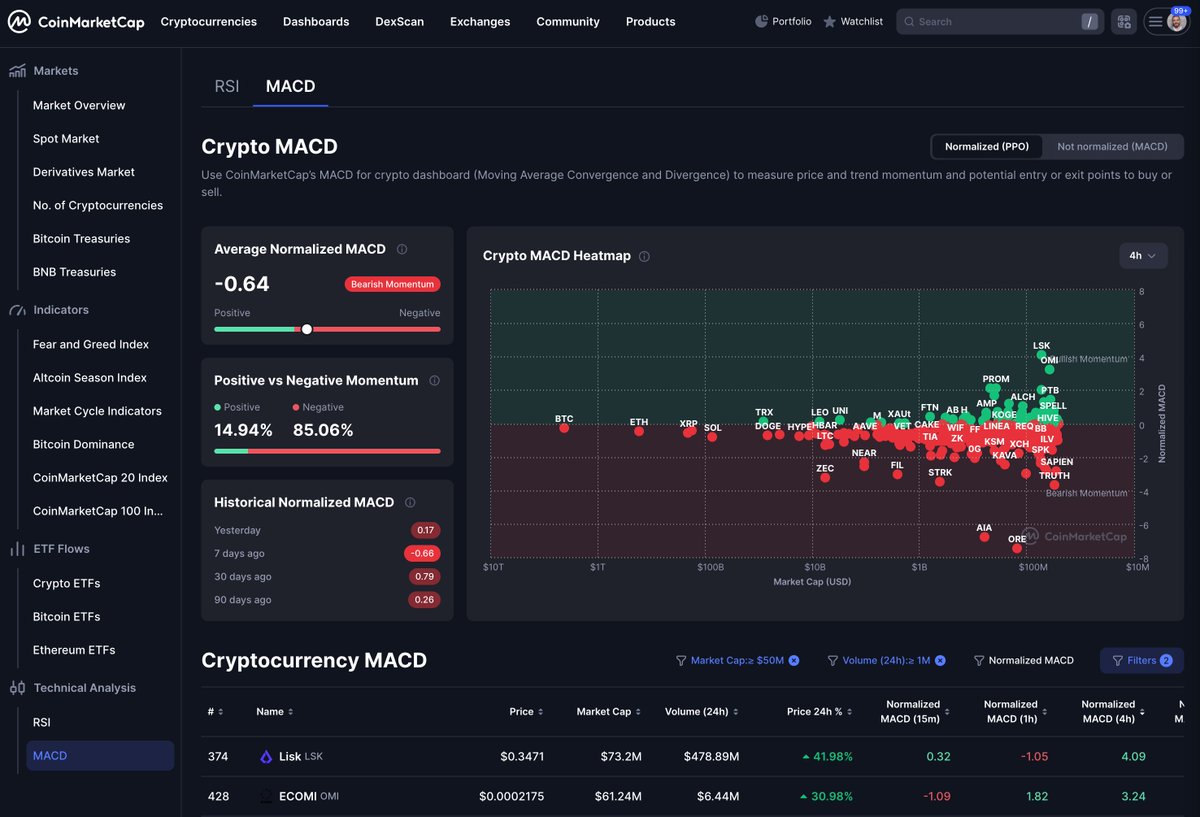Click the Positive vs Negative momentum bar
Screen dimensions: 1200x817
pyautogui.click(x=327, y=451)
